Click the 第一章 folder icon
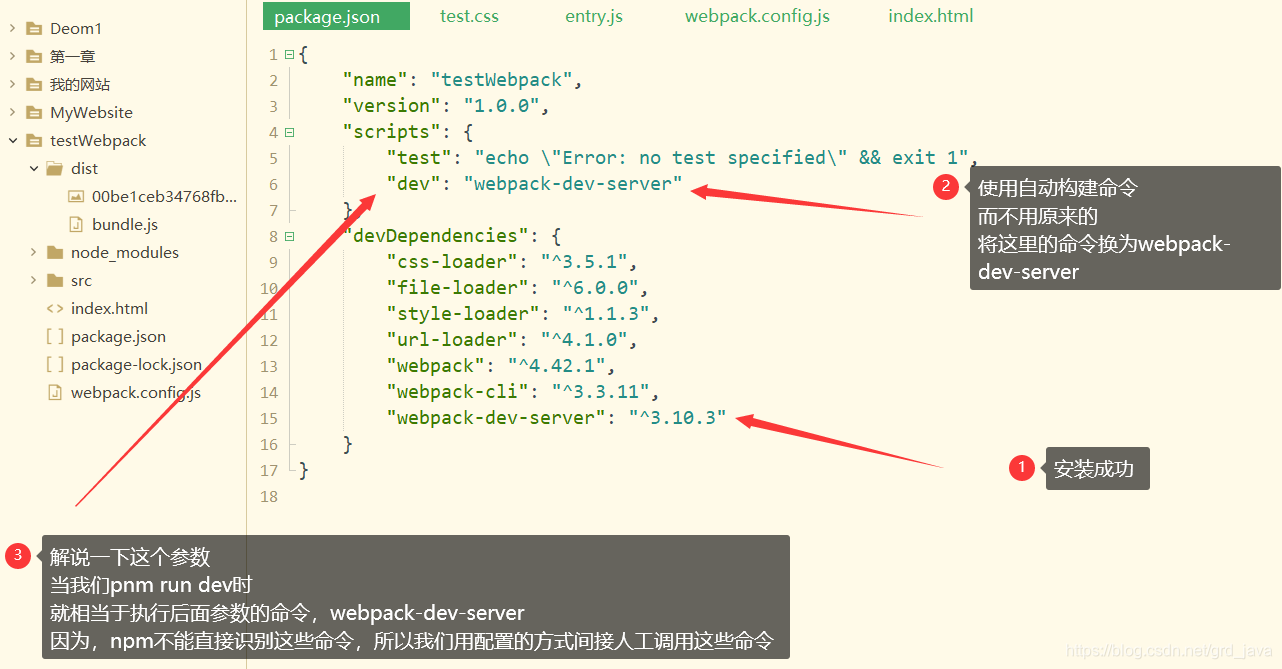The width and height of the screenshot is (1282, 669). (x=34, y=57)
